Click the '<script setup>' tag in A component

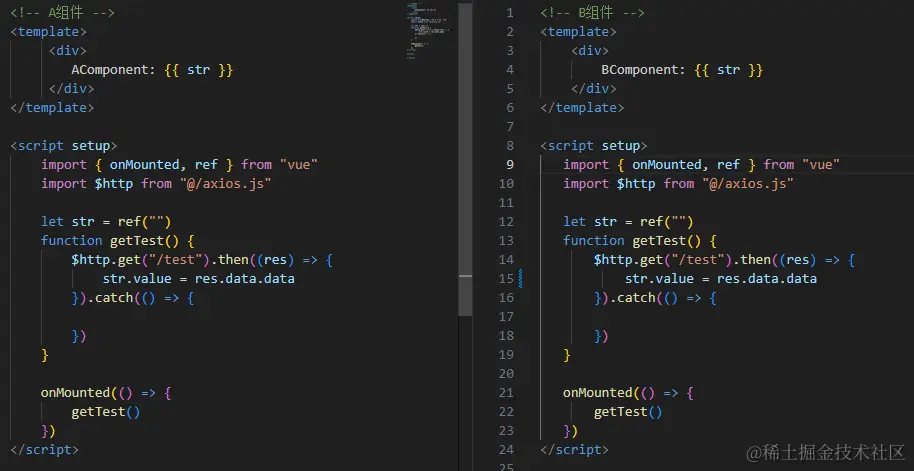[x=64, y=146]
